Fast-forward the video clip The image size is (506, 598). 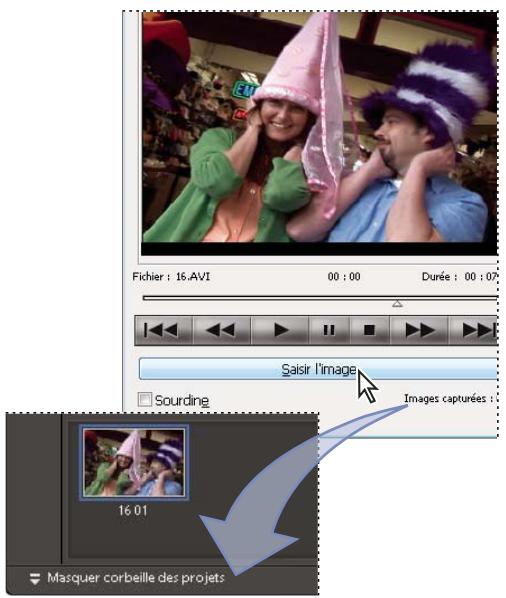tap(419, 330)
